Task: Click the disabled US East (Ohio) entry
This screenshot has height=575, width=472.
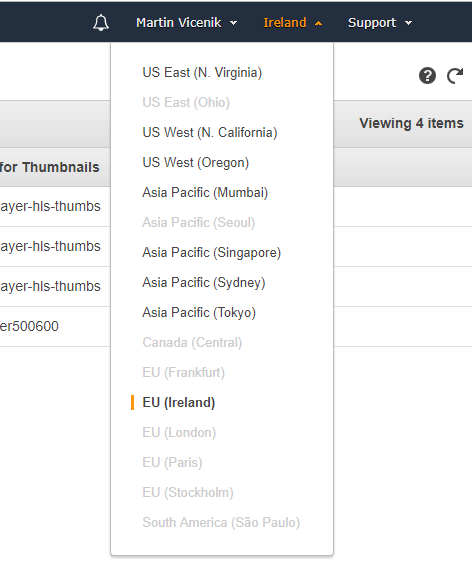Action: coord(186,102)
